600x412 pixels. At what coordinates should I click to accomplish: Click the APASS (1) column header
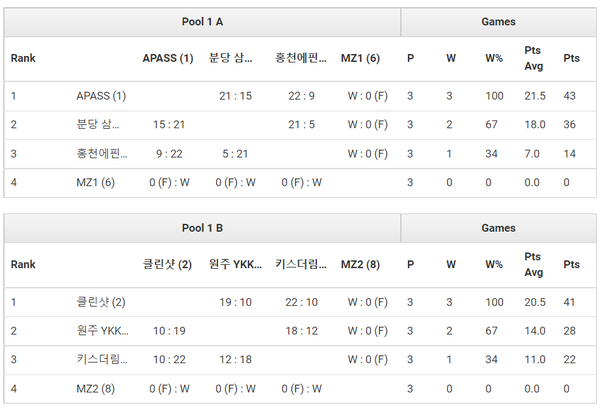pyautogui.click(x=168, y=58)
